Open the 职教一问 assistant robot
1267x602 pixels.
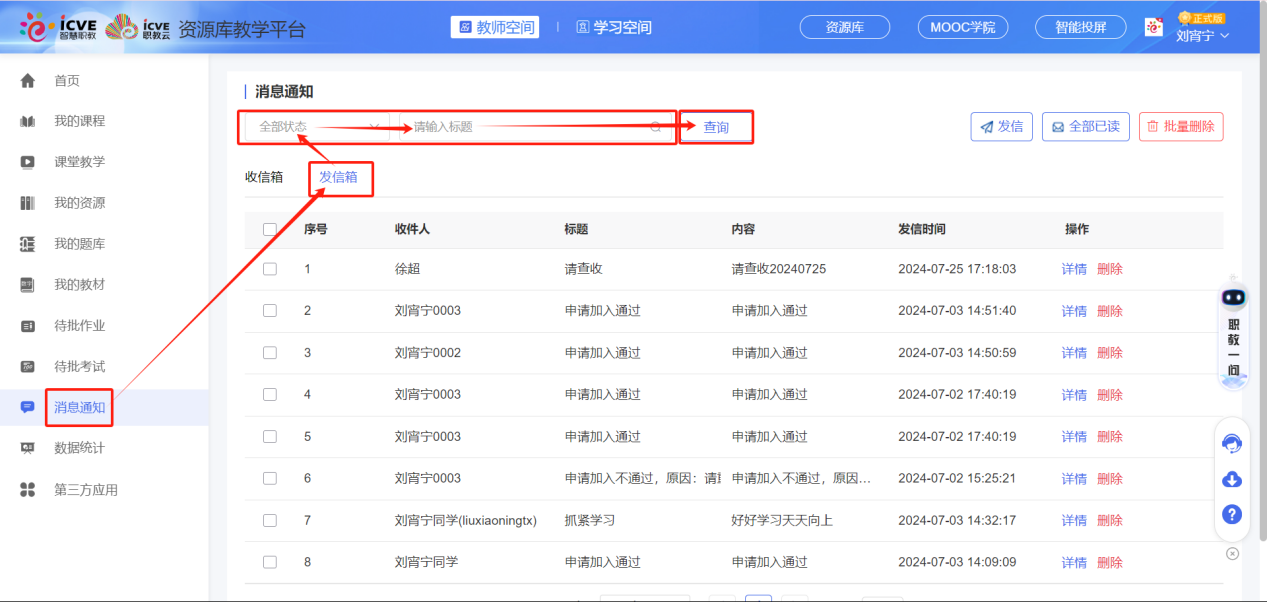[x=1232, y=340]
